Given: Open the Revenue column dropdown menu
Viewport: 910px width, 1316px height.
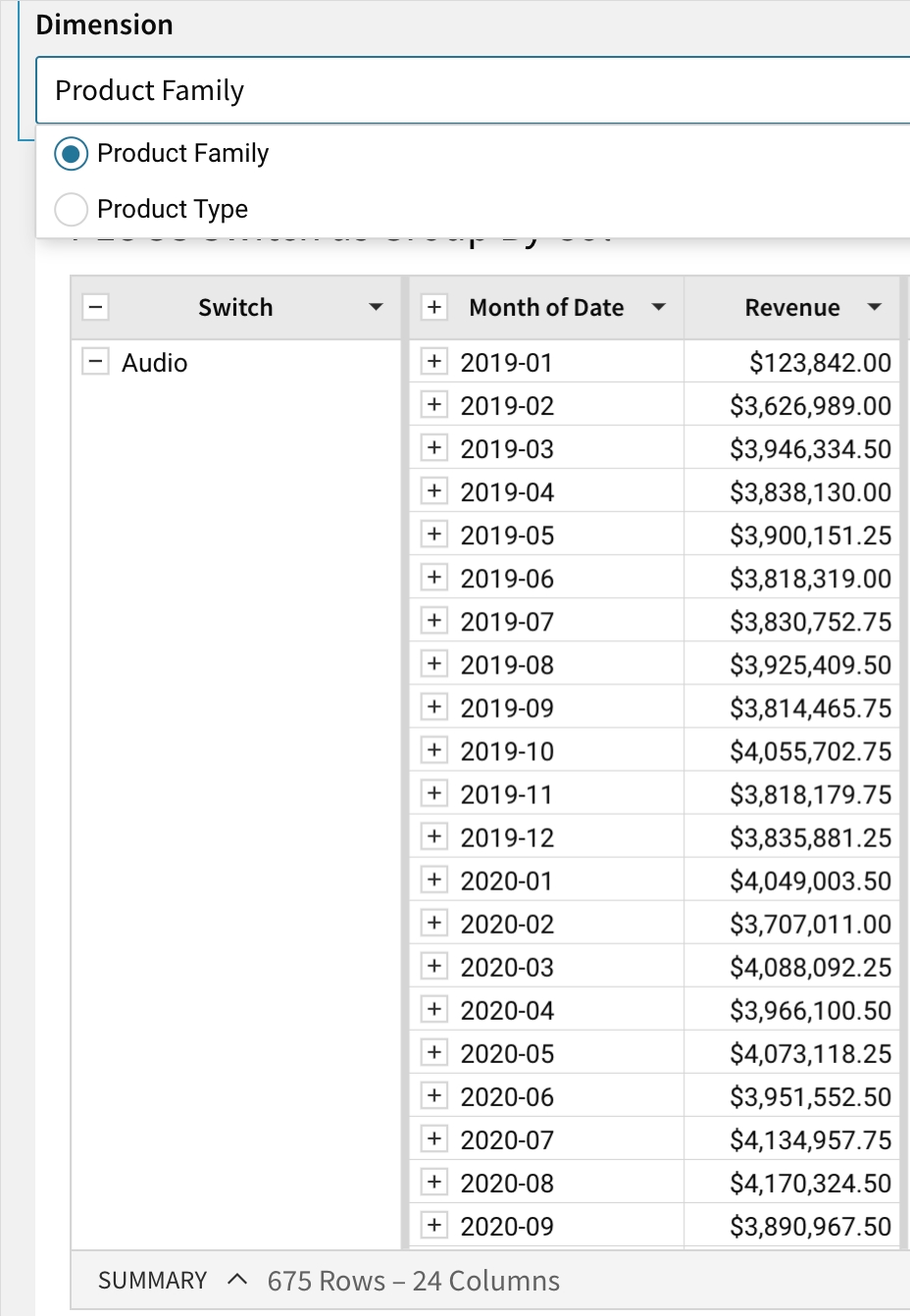Looking at the screenshot, I should click(875, 307).
